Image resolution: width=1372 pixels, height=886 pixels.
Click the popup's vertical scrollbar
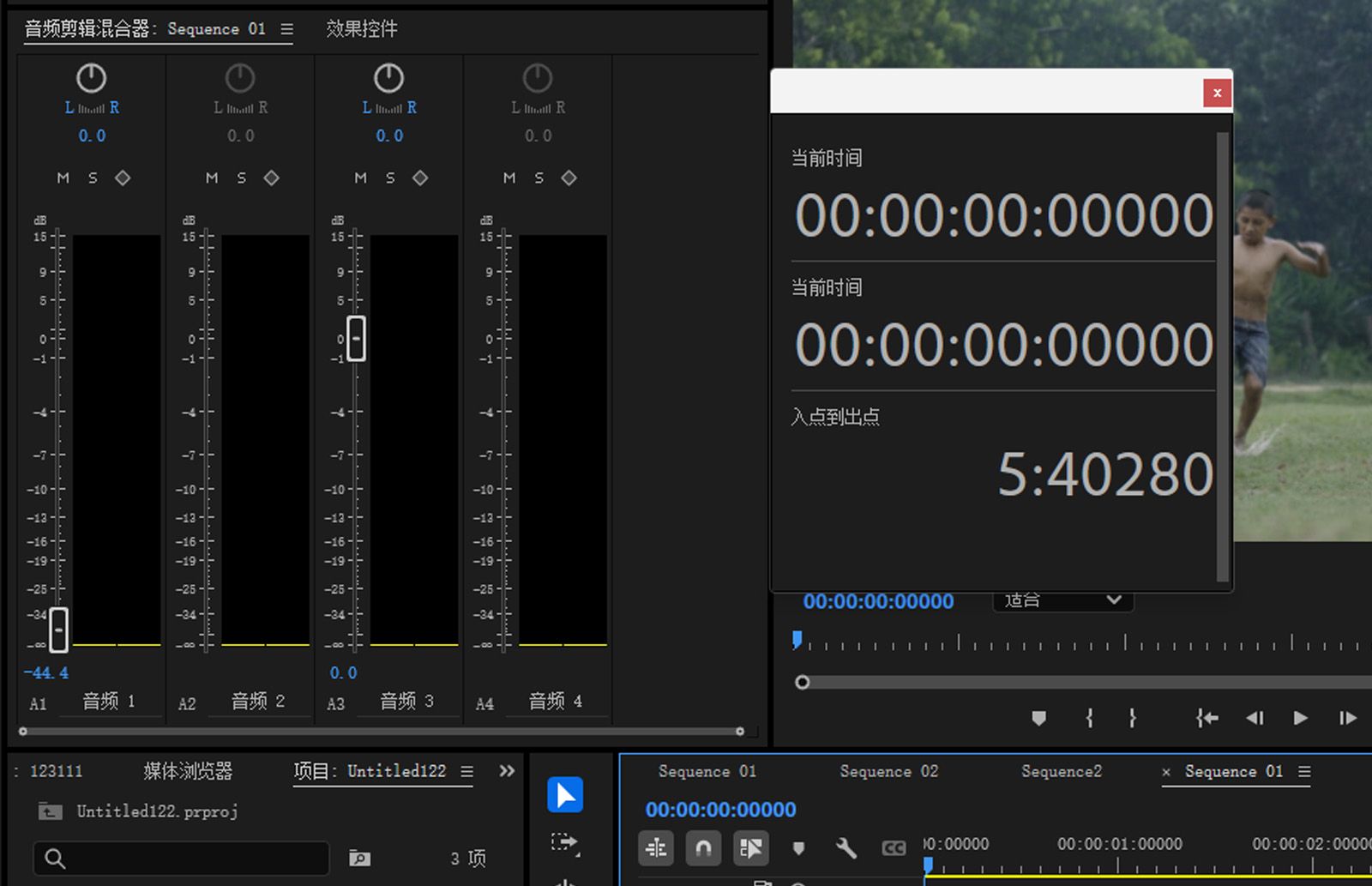click(1223, 356)
